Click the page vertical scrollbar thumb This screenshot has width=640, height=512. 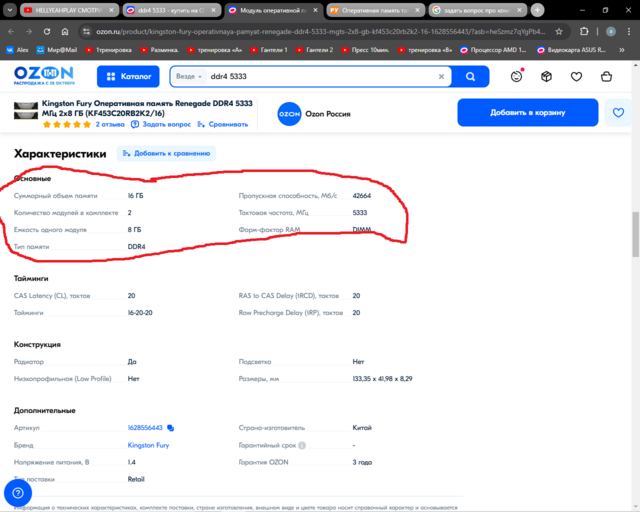click(636, 234)
